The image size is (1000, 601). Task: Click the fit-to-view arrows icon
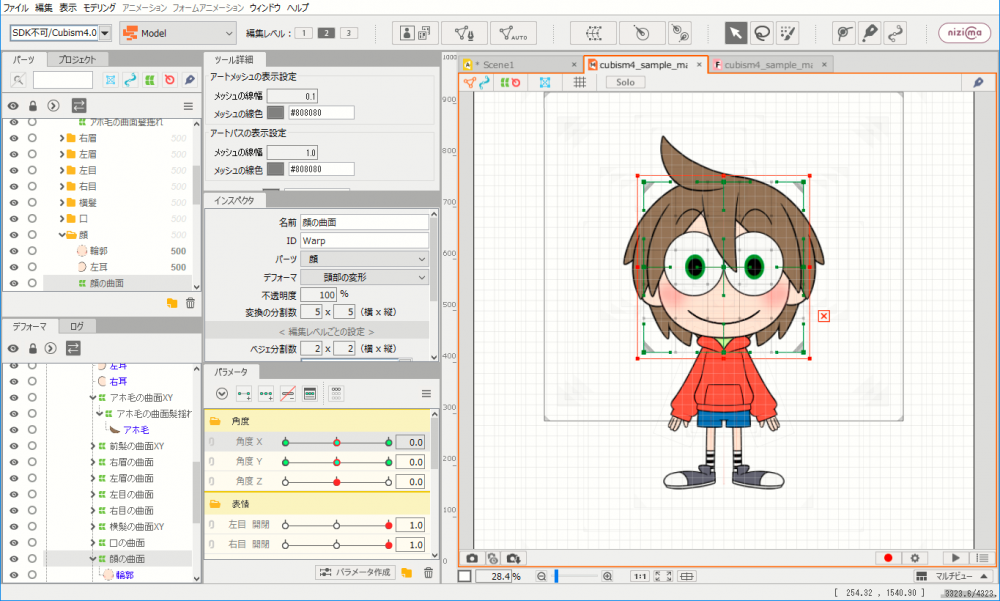(663, 576)
